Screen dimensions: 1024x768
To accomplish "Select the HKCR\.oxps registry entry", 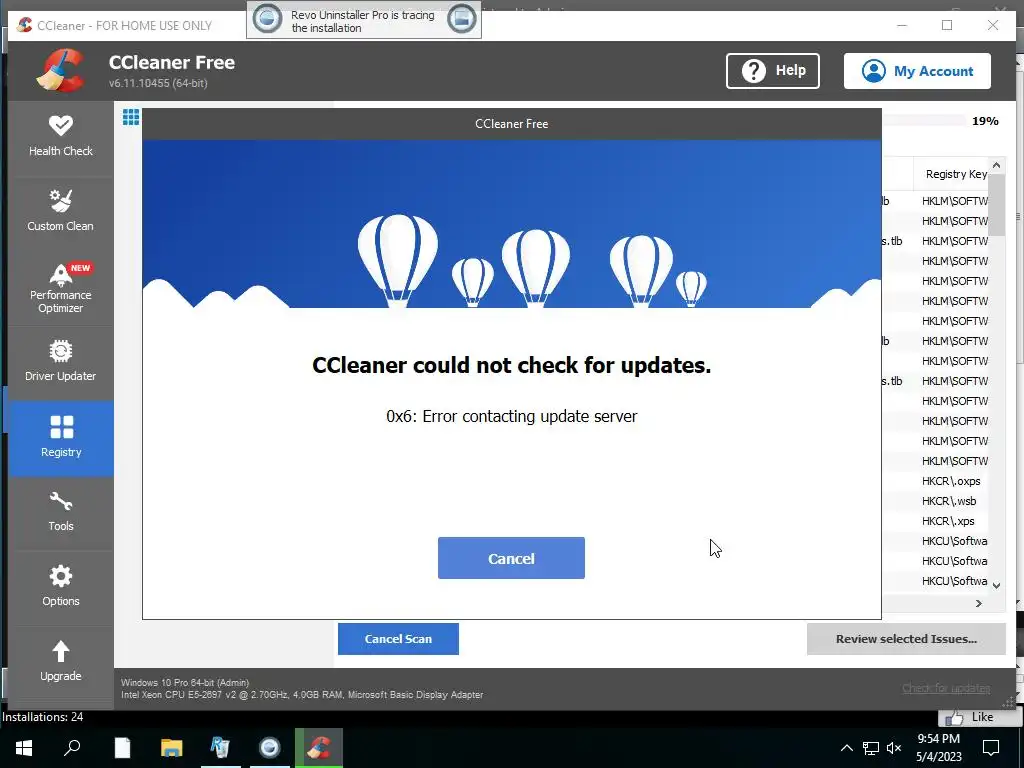I will tap(951, 481).
